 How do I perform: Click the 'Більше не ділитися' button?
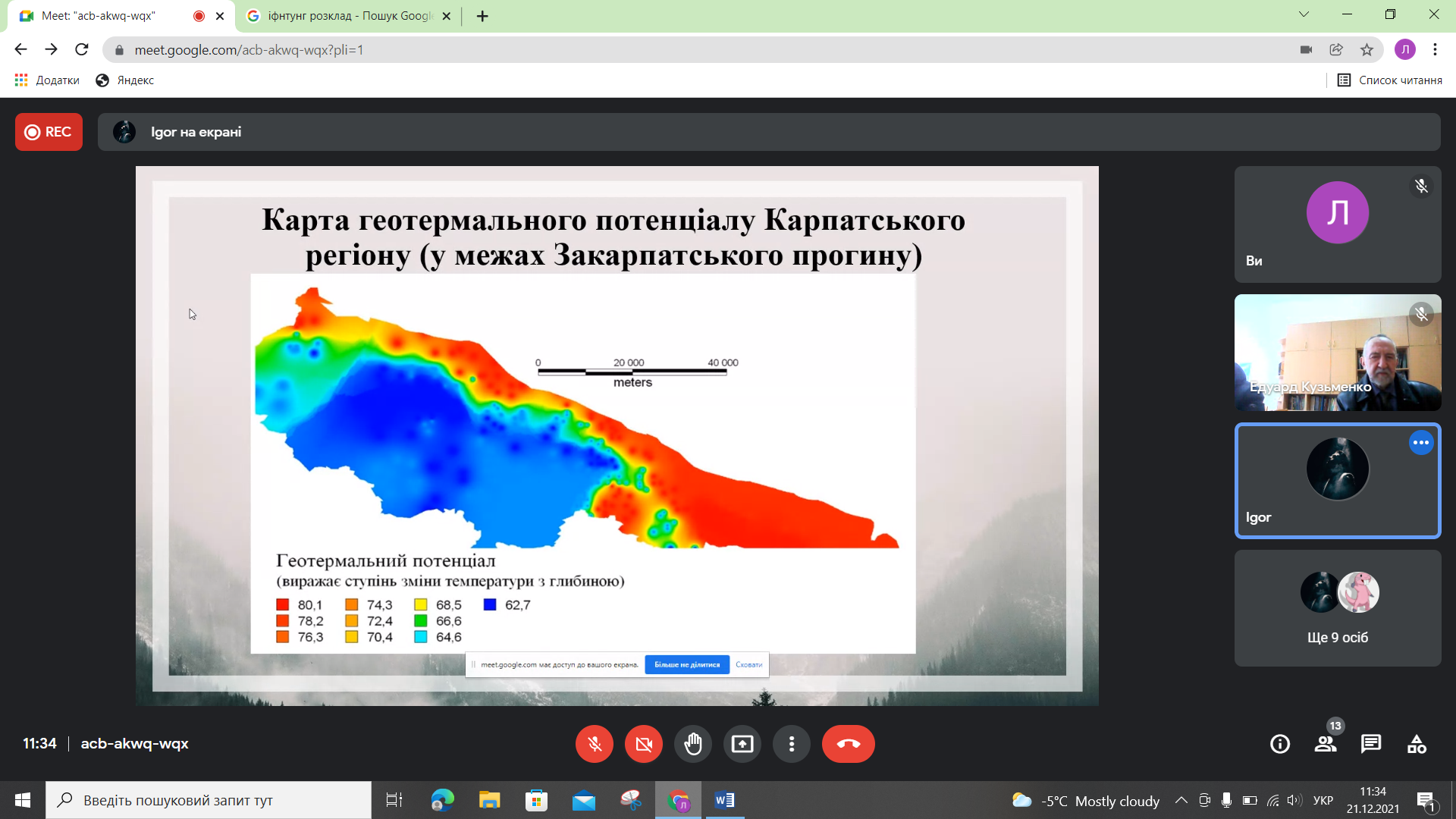click(x=687, y=665)
